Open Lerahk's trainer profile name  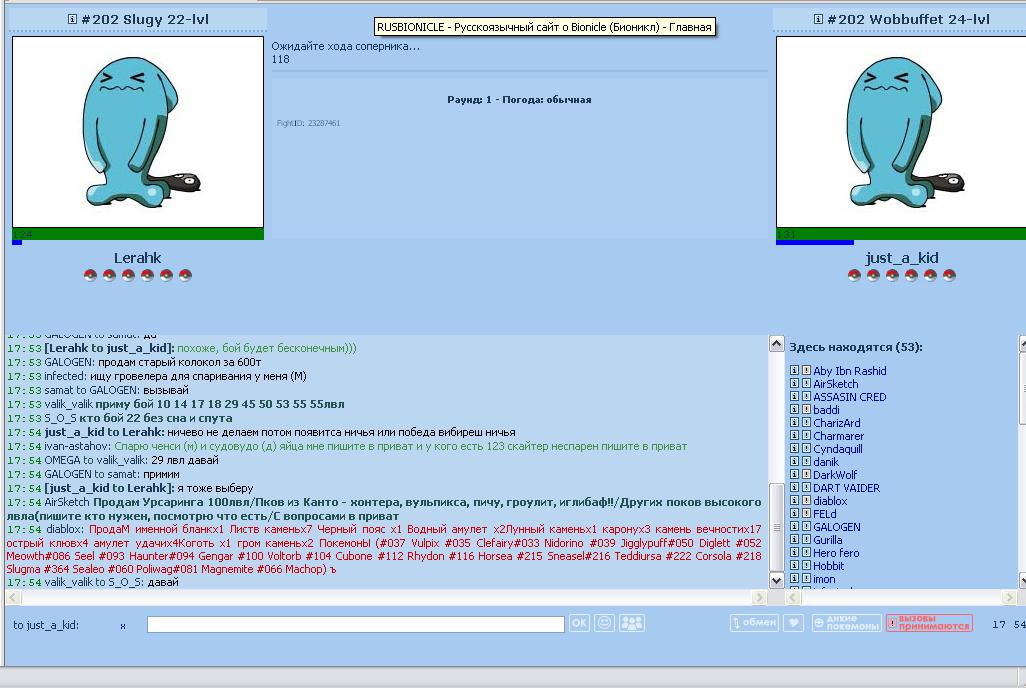pos(137,258)
